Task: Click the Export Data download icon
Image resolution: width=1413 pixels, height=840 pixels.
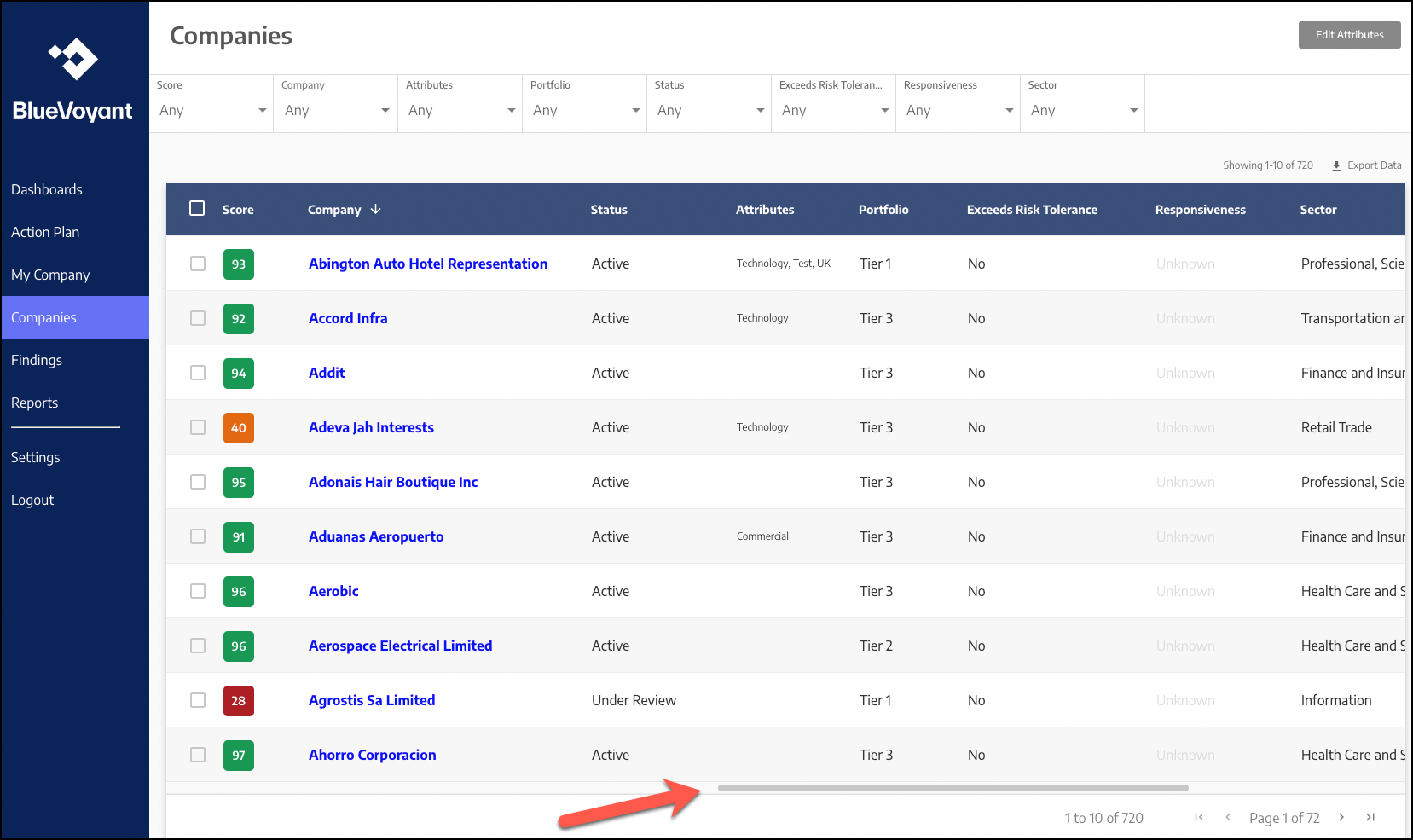Action: pos(1336,166)
